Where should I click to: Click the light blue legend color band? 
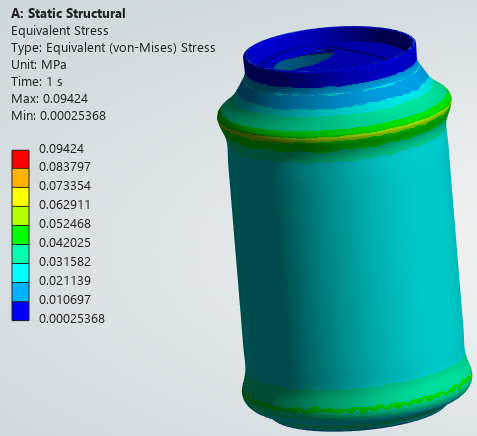[20, 292]
